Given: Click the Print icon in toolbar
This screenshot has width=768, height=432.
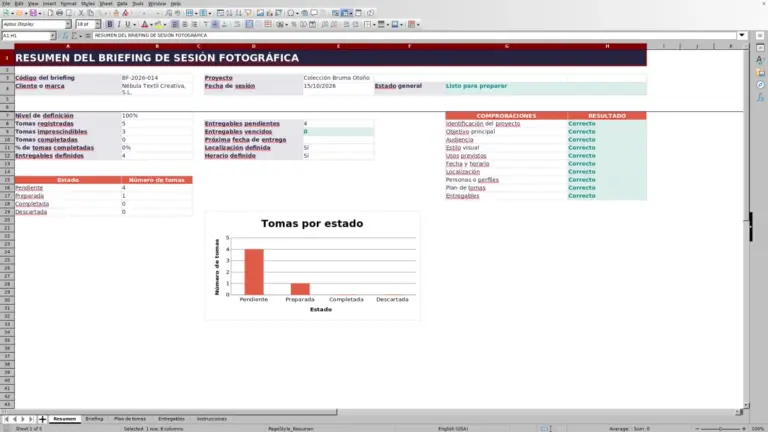Looking at the screenshot, I should click(x=59, y=13).
